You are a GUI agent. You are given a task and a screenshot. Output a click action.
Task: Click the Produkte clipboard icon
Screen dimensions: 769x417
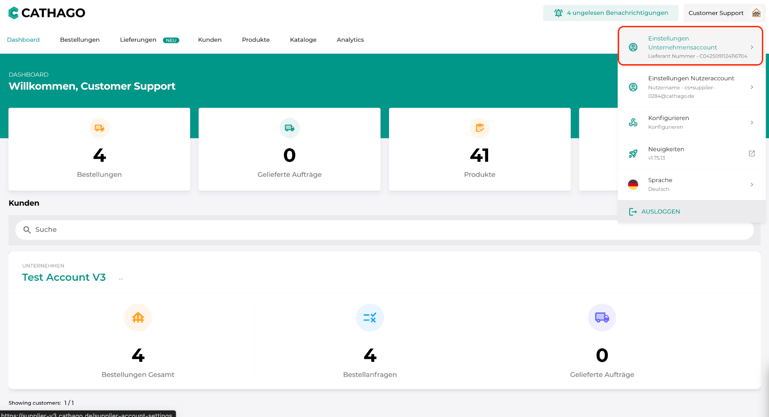(479, 128)
